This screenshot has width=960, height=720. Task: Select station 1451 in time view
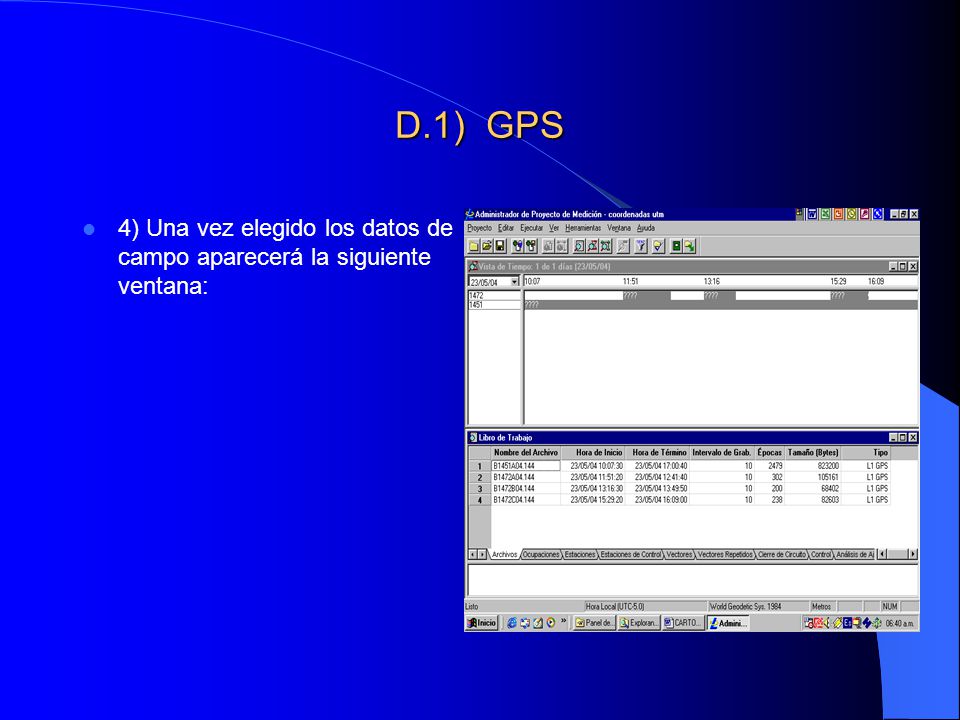point(494,305)
